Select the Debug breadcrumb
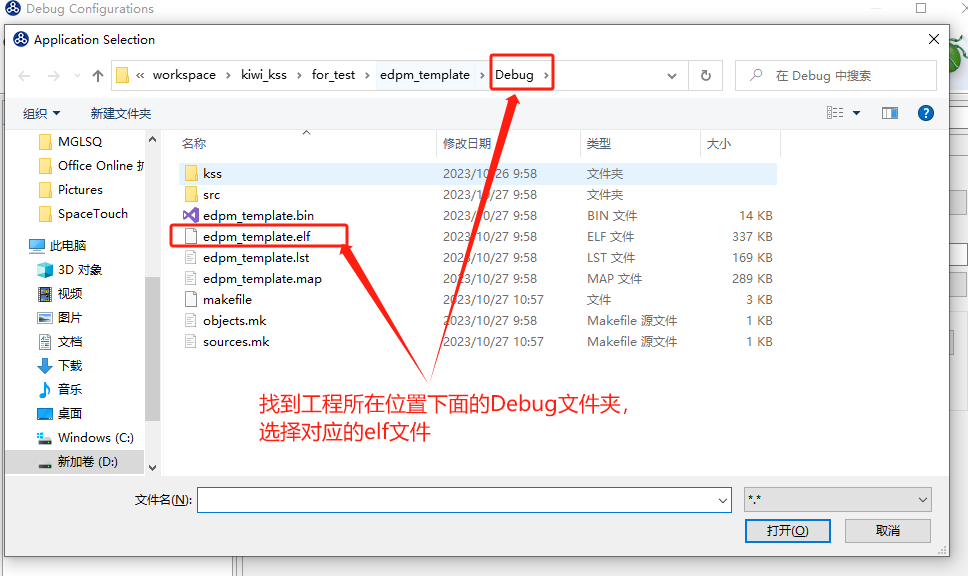968x576 pixels. coord(514,75)
